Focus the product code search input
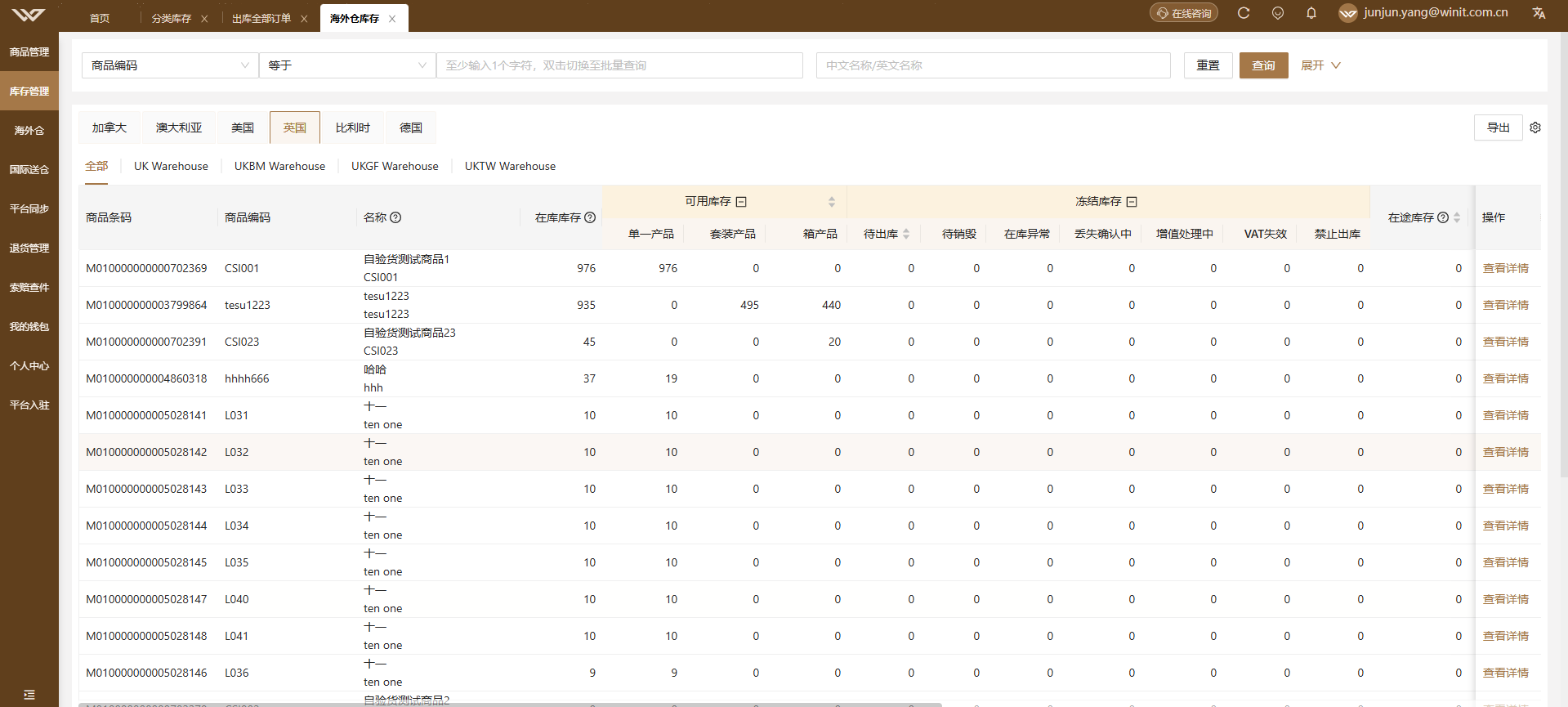Viewport: 1568px width, 707px height. pos(620,65)
